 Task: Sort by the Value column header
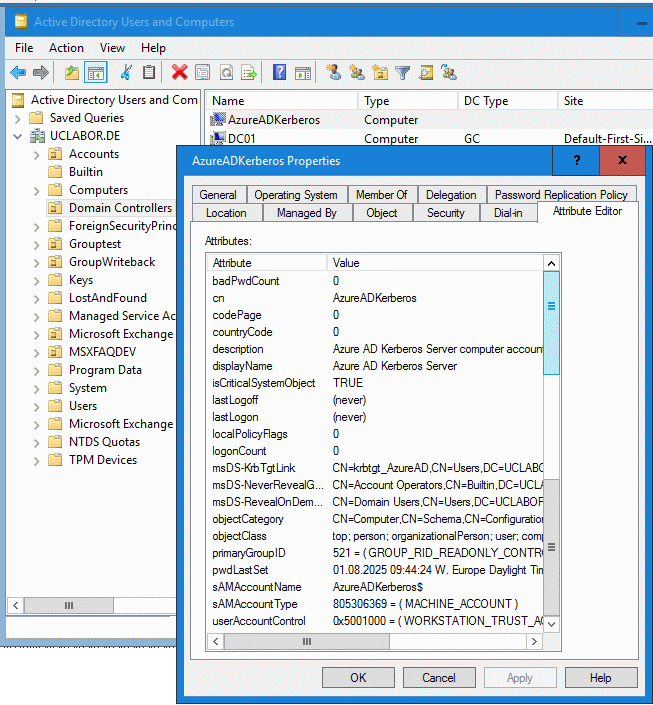coord(435,263)
